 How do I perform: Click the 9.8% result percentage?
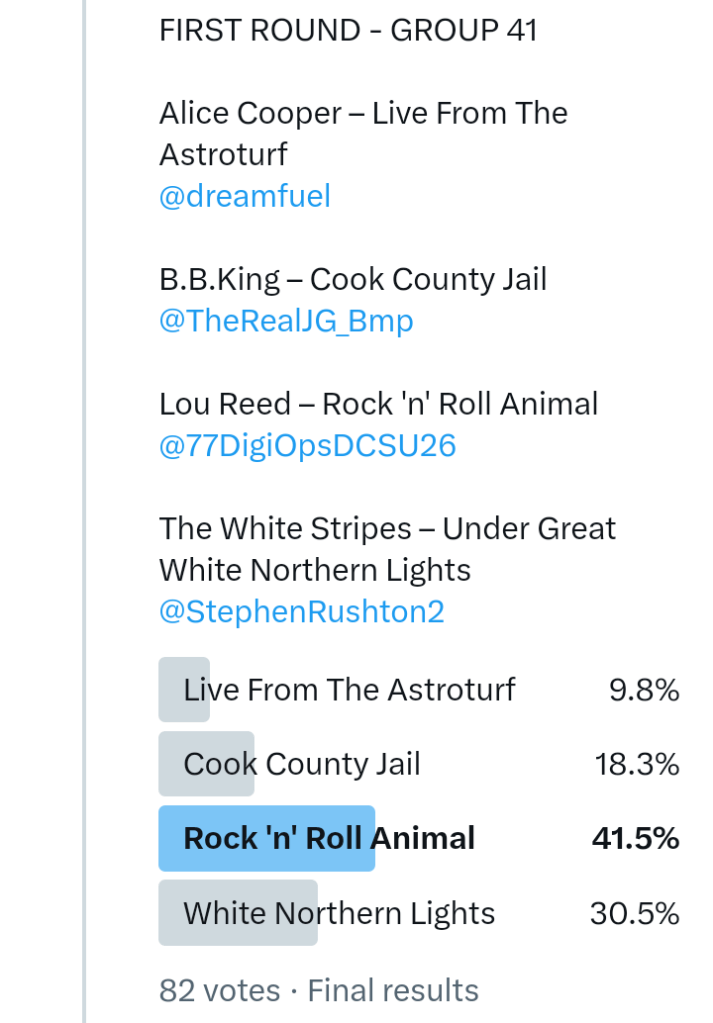tap(644, 689)
